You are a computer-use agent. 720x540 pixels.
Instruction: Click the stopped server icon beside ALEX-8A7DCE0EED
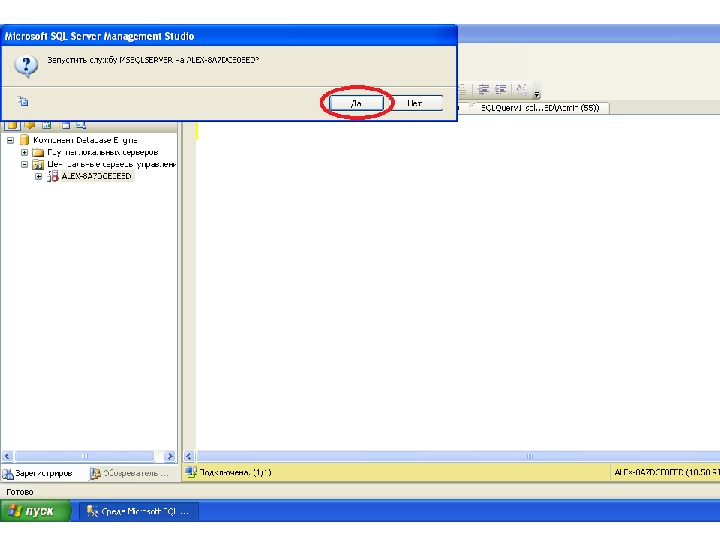[53, 176]
